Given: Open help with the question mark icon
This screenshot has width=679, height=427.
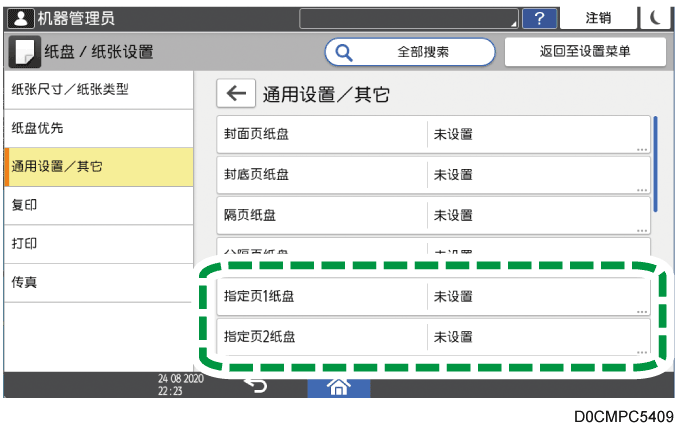Looking at the screenshot, I should coord(539,19).
